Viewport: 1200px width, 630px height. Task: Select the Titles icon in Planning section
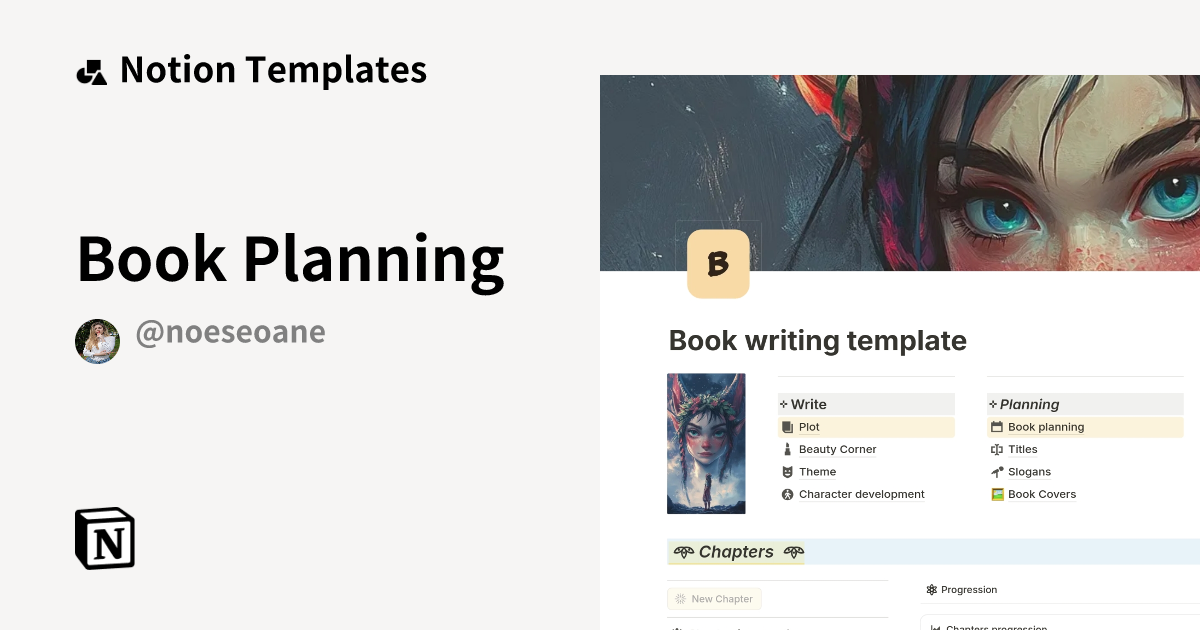[x=997, y=449]
